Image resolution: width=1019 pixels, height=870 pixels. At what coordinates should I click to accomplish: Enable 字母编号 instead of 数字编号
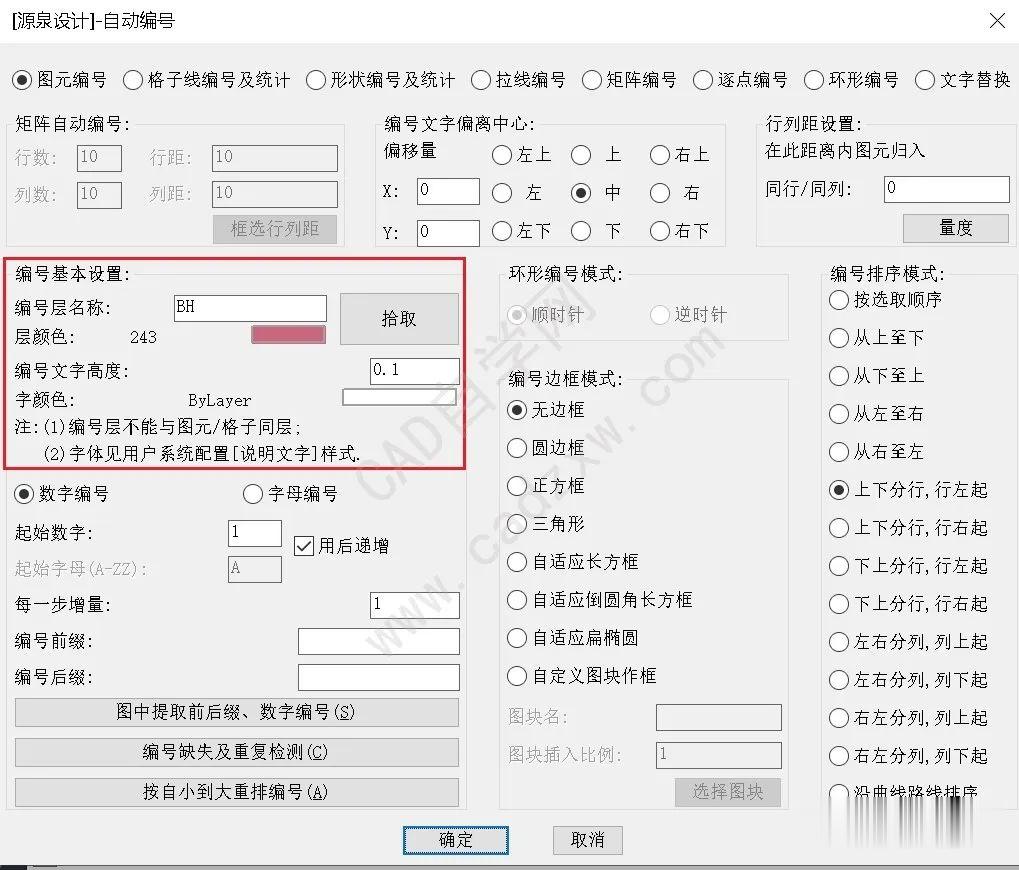[253, 493]
